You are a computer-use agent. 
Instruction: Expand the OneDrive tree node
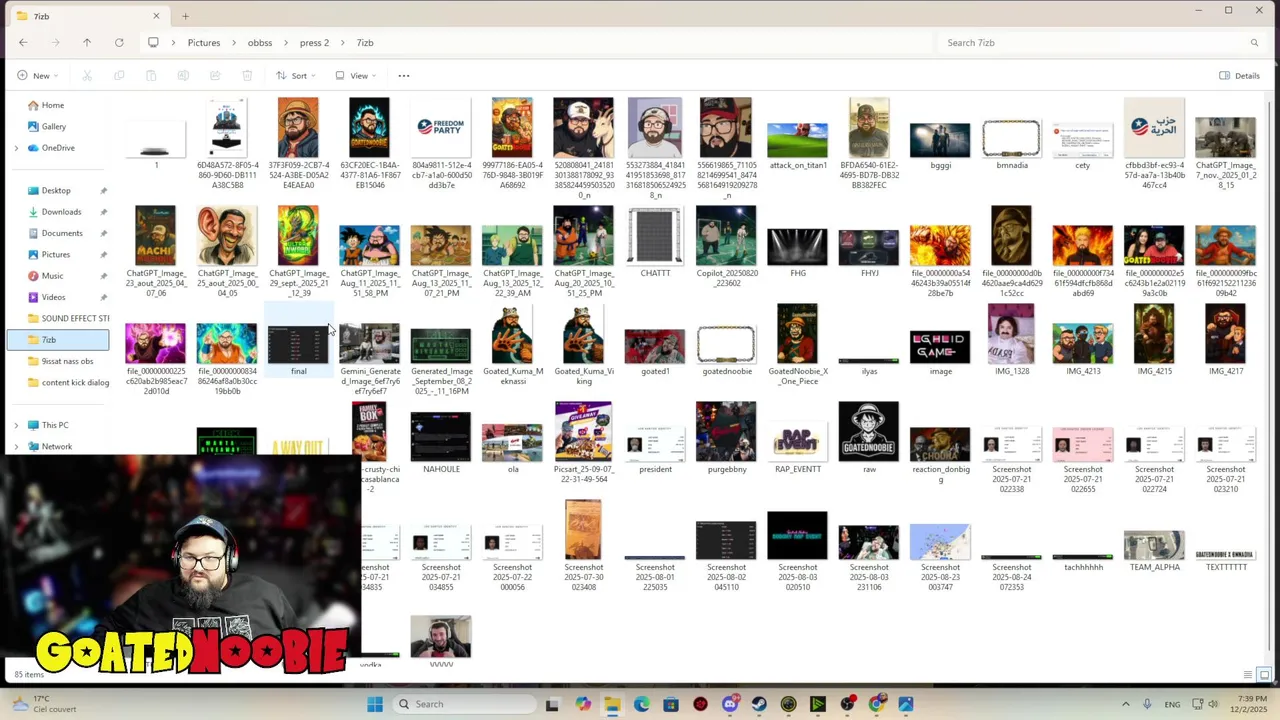coord(16,148)
